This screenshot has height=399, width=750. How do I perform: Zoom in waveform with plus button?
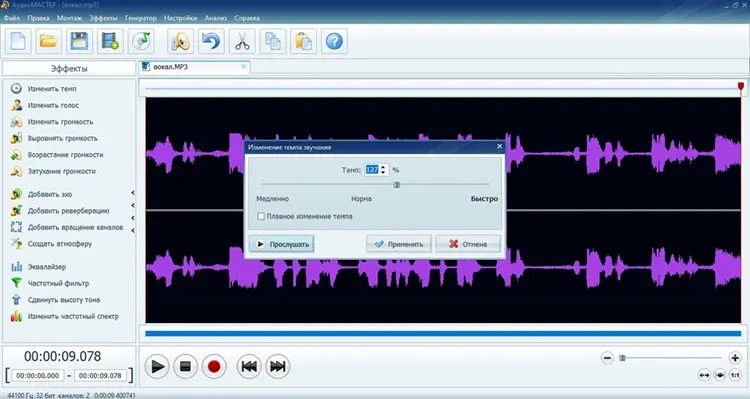[x=735, y=358]
